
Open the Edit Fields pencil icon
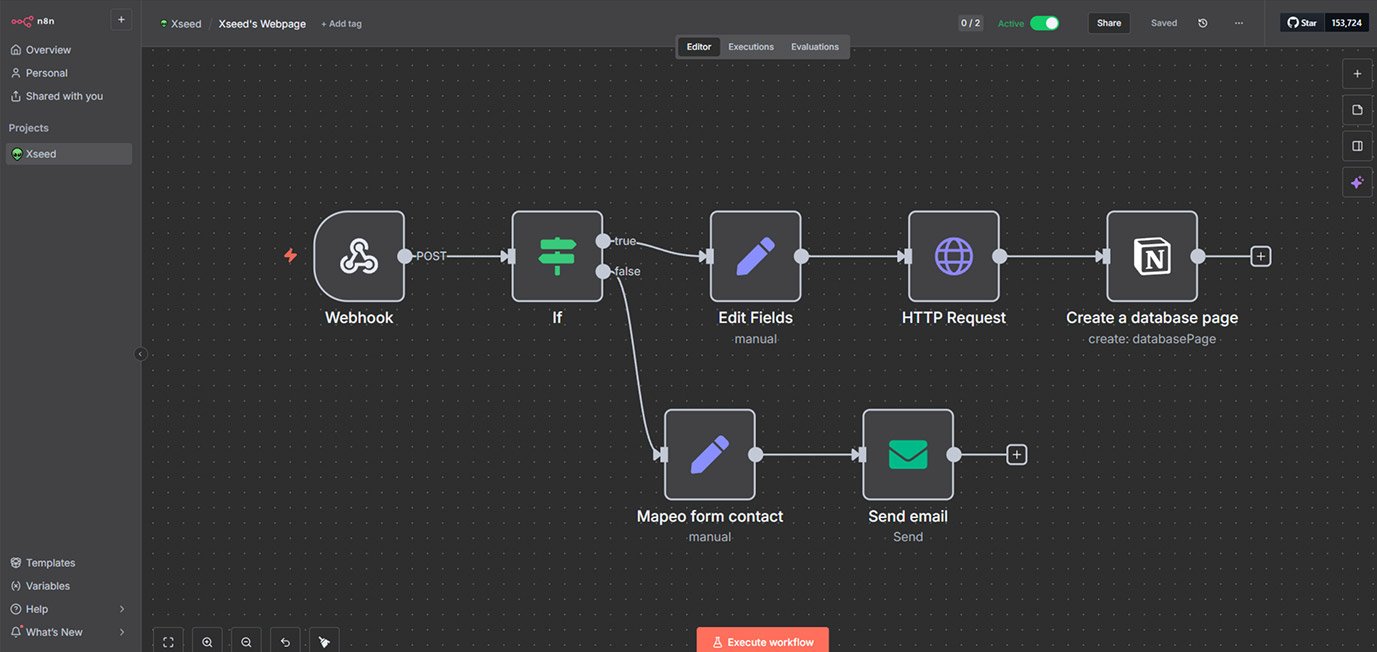click(755, 256)
